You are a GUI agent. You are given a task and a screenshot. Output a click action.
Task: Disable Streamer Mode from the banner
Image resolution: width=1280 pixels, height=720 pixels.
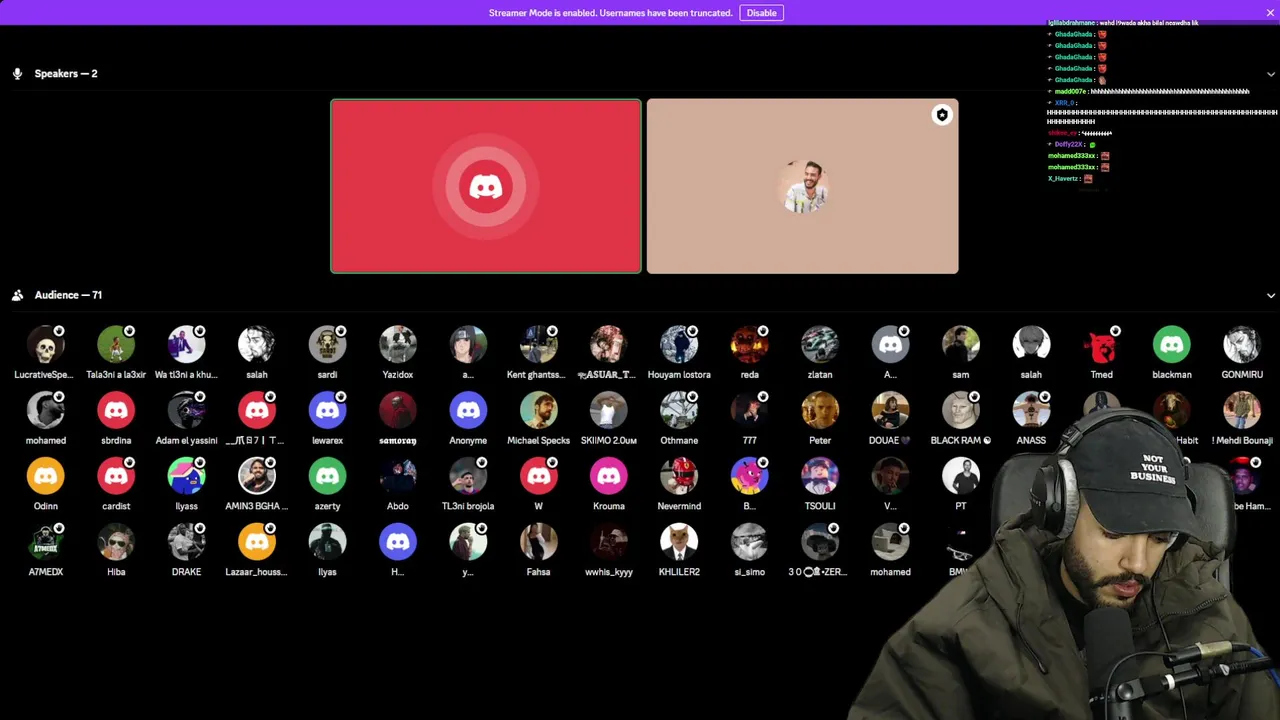(761, 13)
